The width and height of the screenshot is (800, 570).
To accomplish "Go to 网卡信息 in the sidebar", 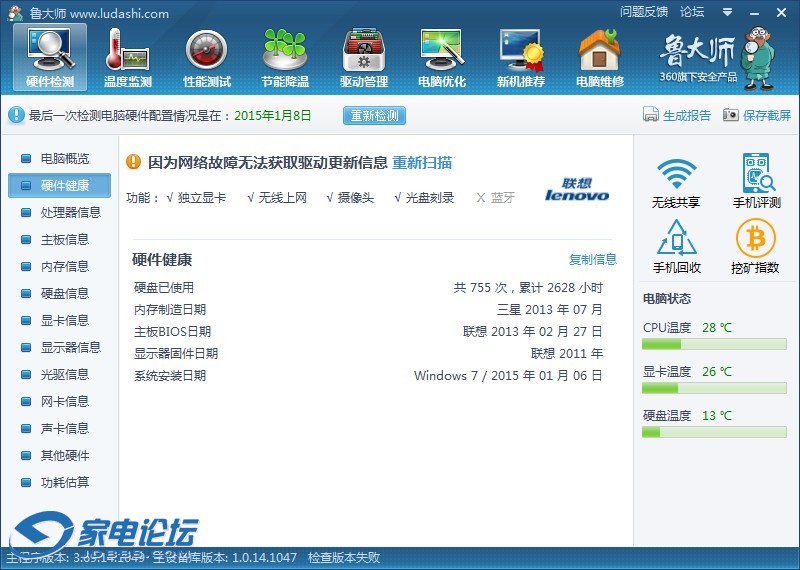I will coord(59,402).
